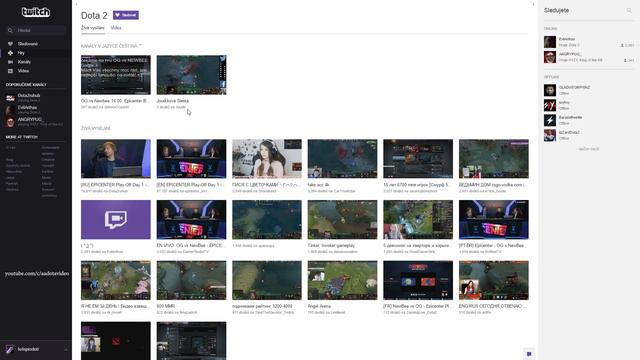The image size is (640, 360).
Task: Open the purple Twitch placeholder stream thumbnail
Action: (116, 220)
